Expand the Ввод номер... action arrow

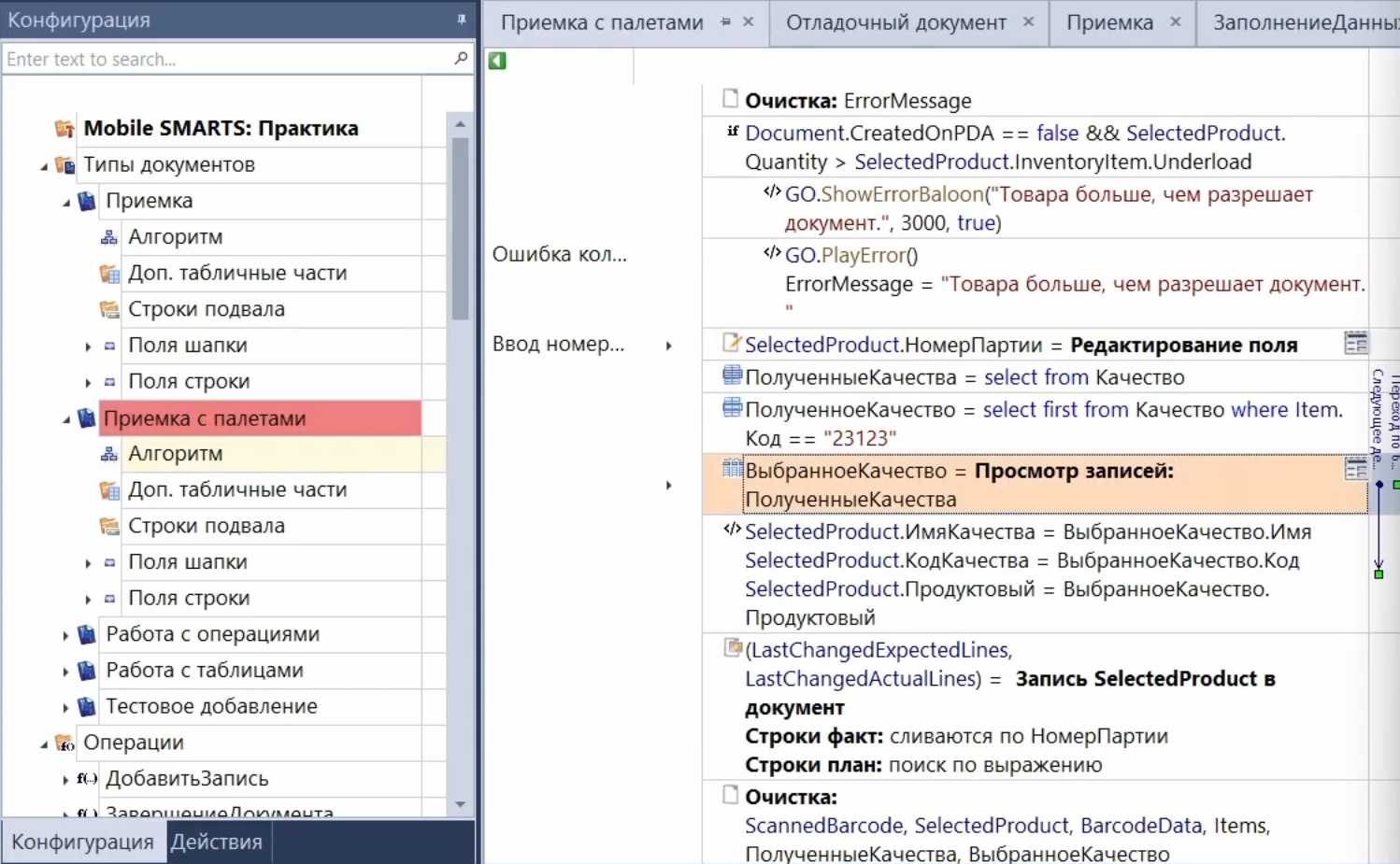point(669,346)
